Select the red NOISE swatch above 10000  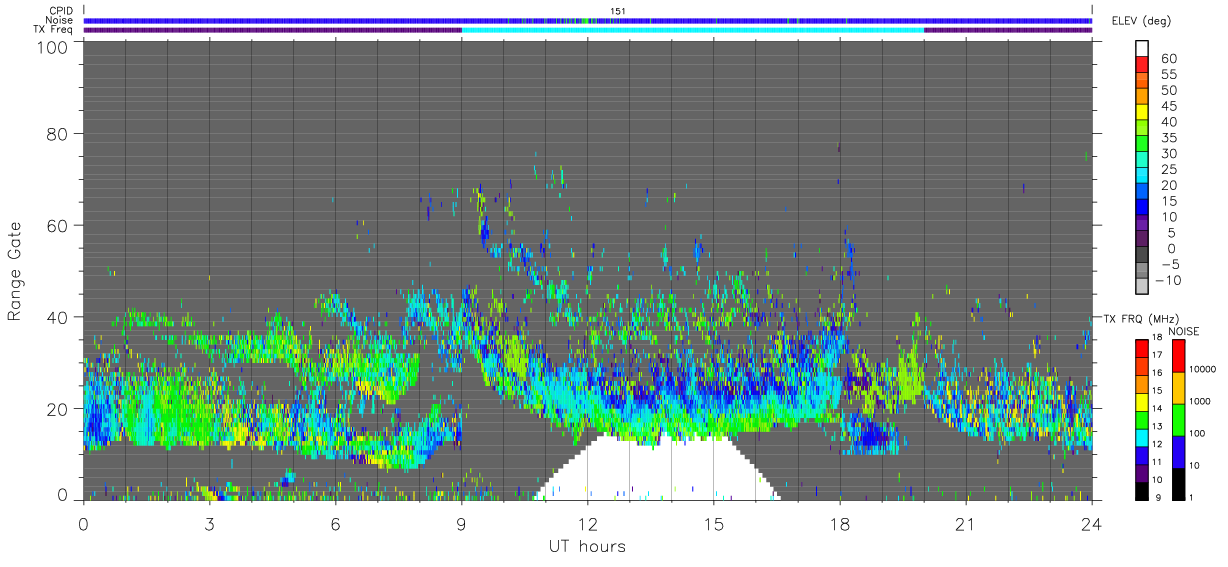pyautogui.click(x=1177, y=356)
